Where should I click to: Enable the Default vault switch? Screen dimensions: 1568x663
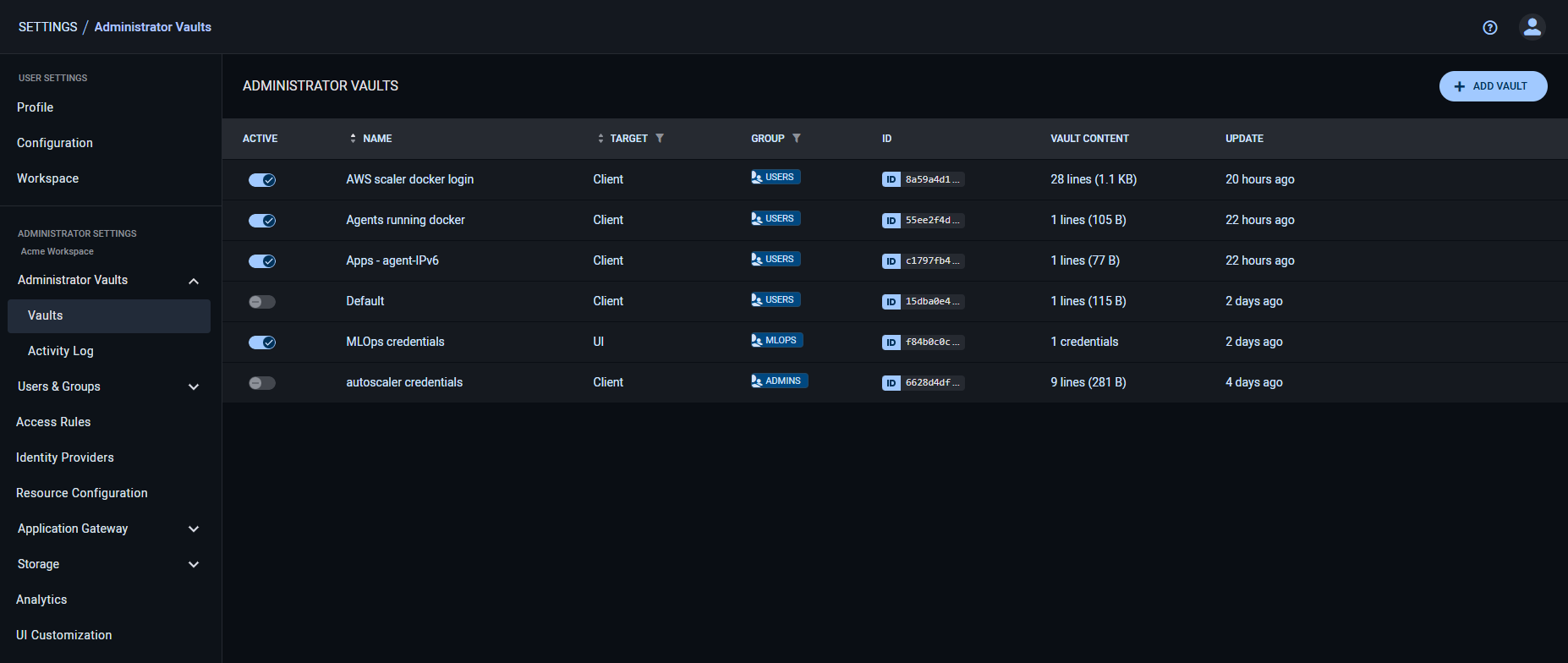coord(262,302)
